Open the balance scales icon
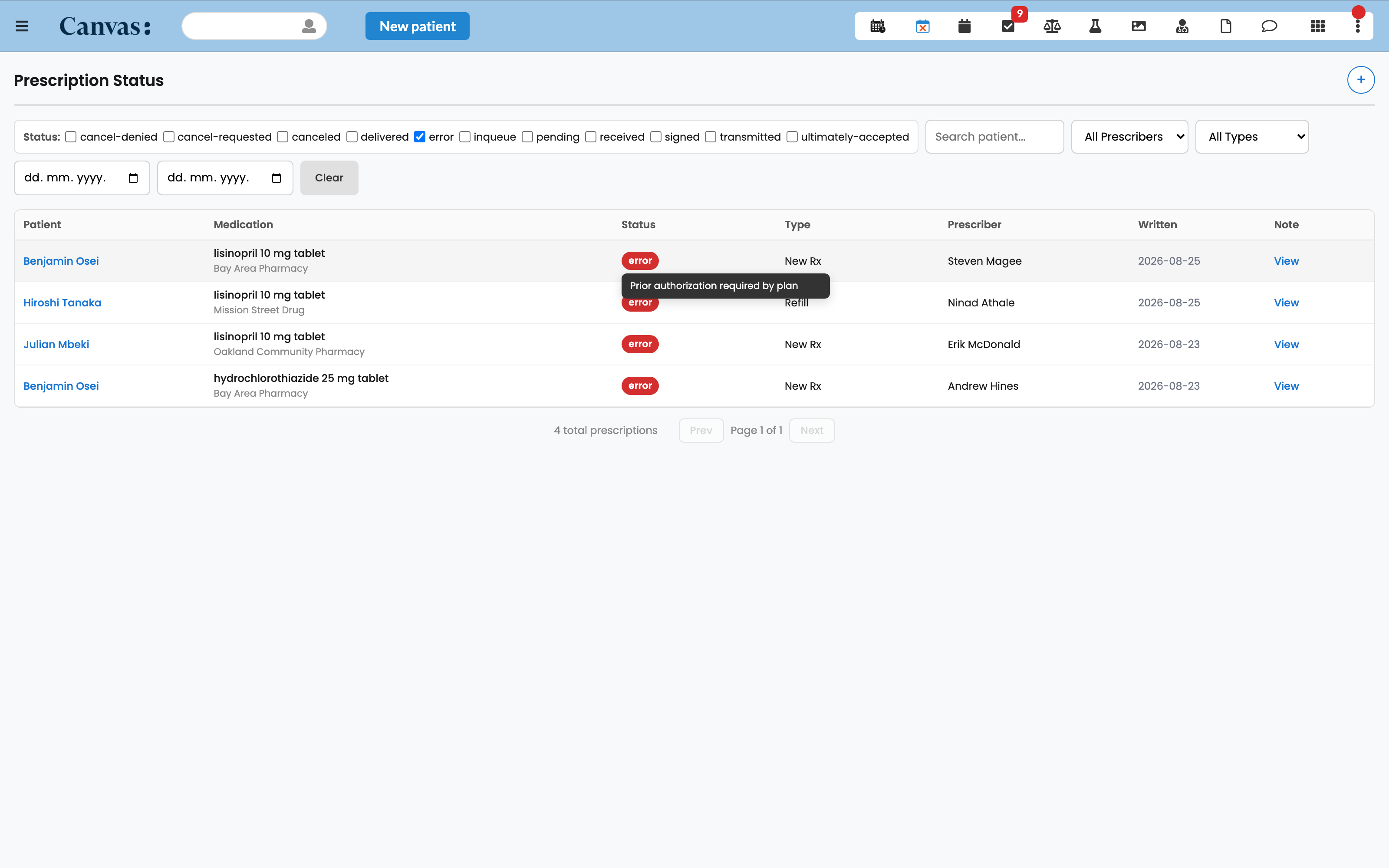Screen dimensions: 1389x868 tap(1052, 26)
